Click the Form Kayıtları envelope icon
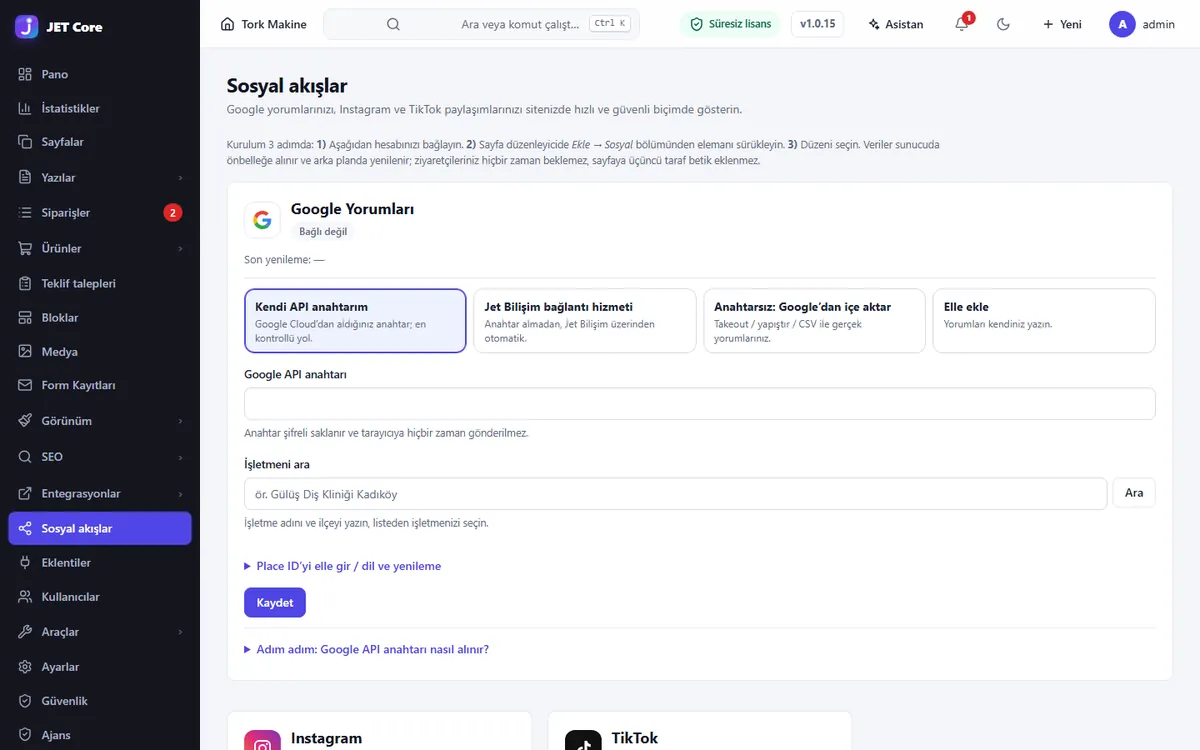The width and height of the screenshot is (1200, 750). point(25,385)
